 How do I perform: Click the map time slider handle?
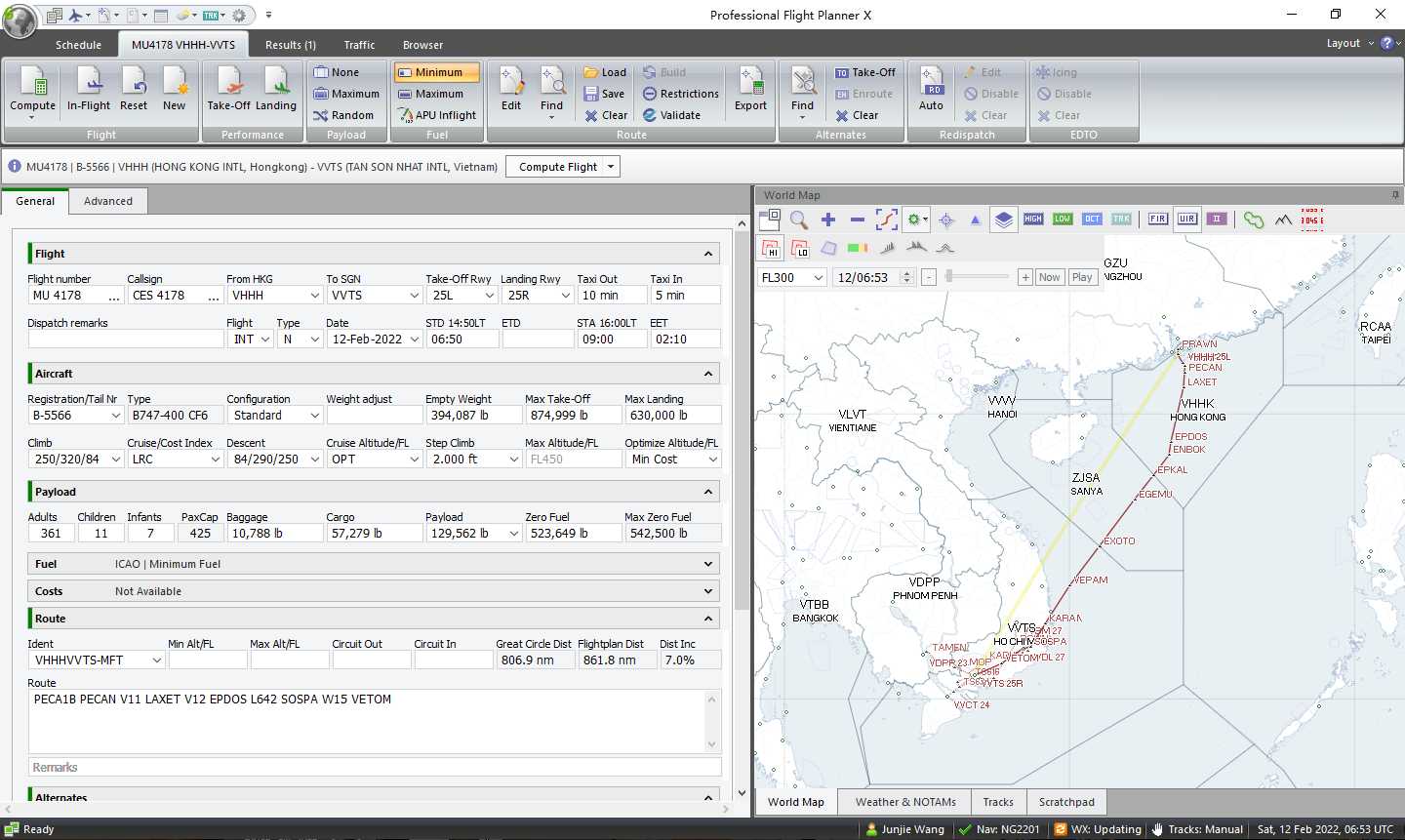coord(948,277)
